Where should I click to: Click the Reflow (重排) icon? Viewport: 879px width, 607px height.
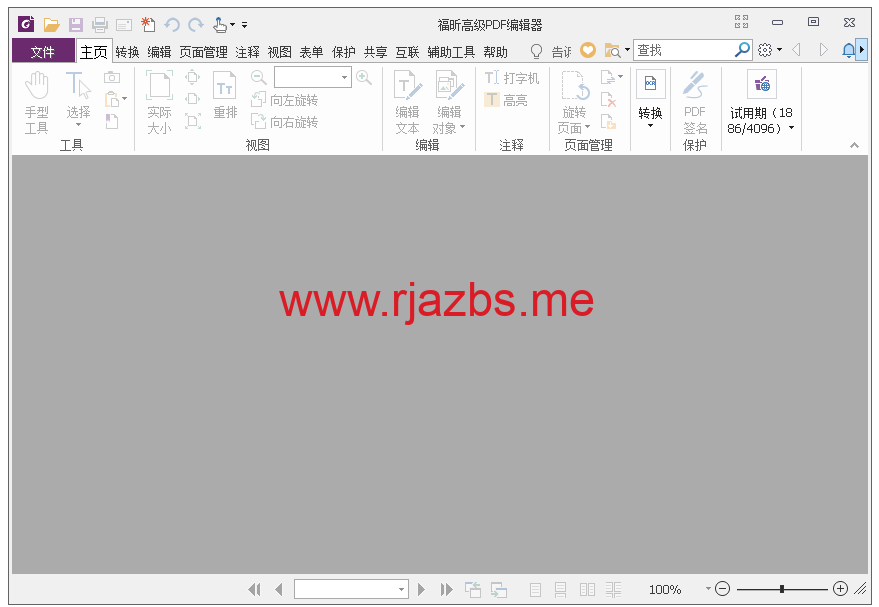(x=225, y=95)
